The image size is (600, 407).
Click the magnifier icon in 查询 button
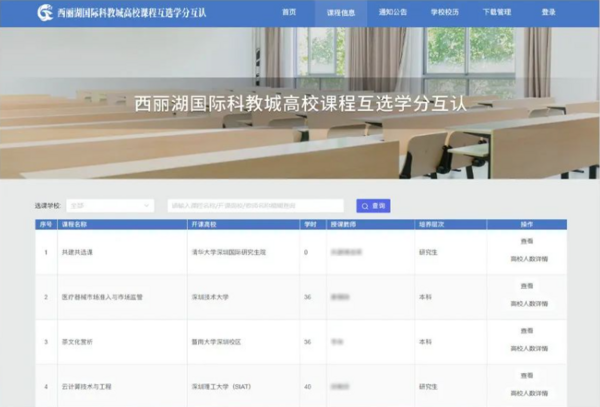[x=365, y=206]
